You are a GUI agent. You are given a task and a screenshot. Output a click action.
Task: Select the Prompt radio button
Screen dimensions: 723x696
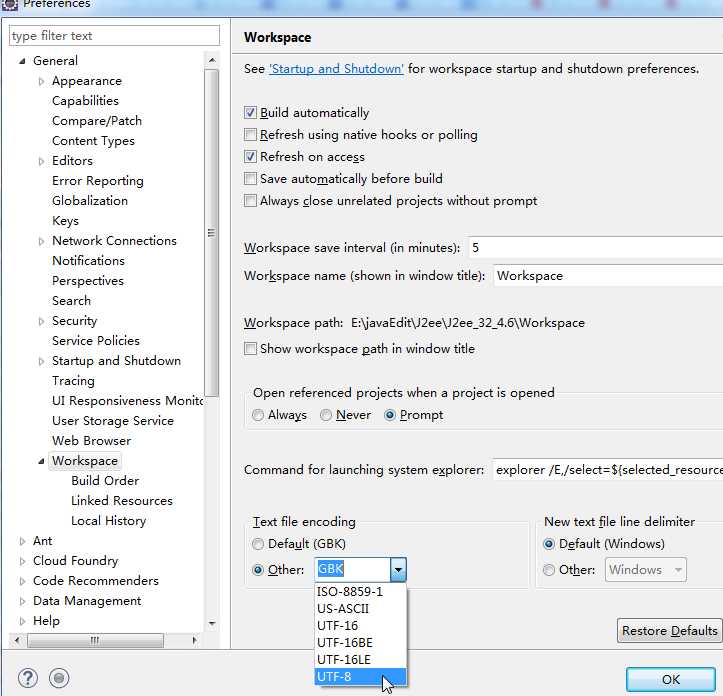[x=390, y=415]
